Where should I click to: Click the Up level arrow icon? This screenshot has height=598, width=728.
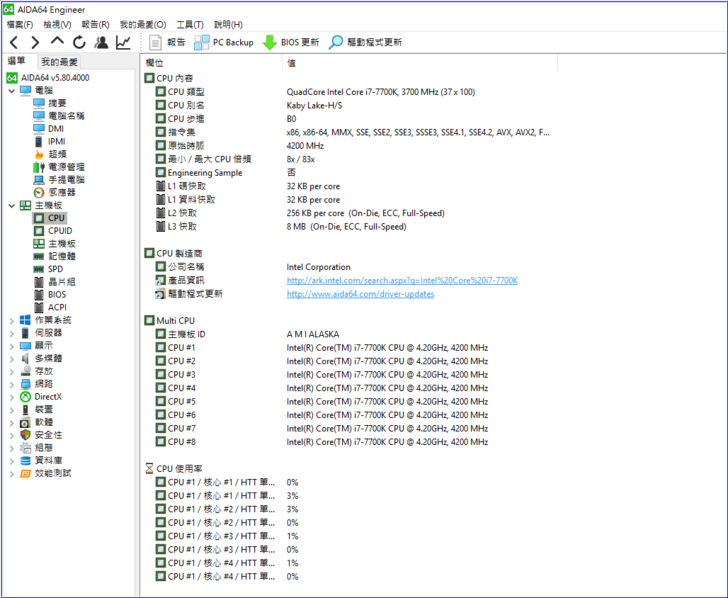coord(57,43)
